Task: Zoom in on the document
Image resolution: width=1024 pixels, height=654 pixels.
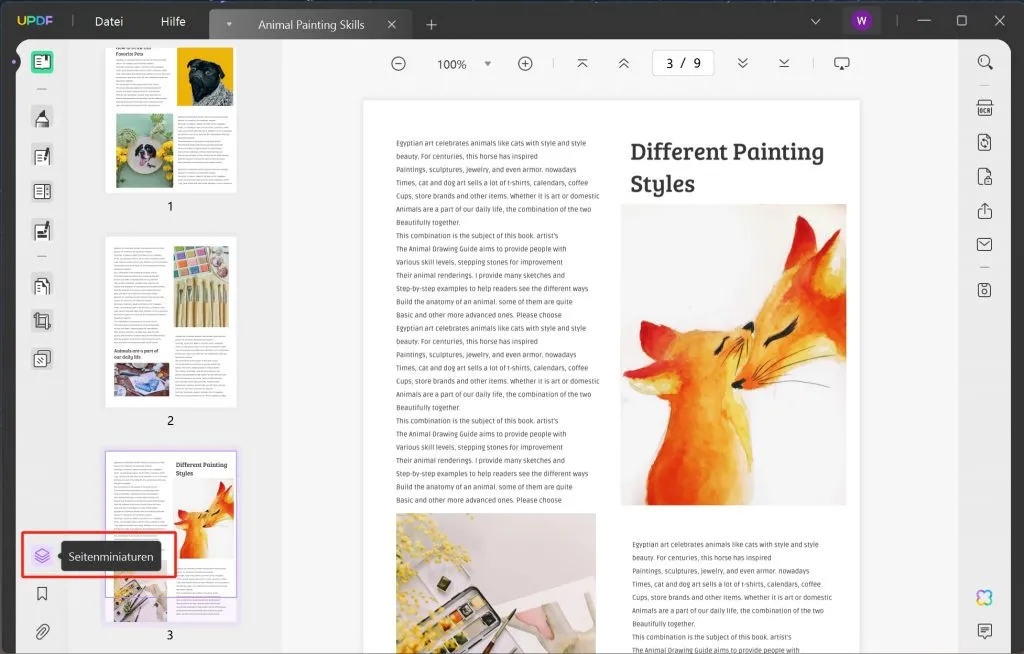Action: (524, 62)
